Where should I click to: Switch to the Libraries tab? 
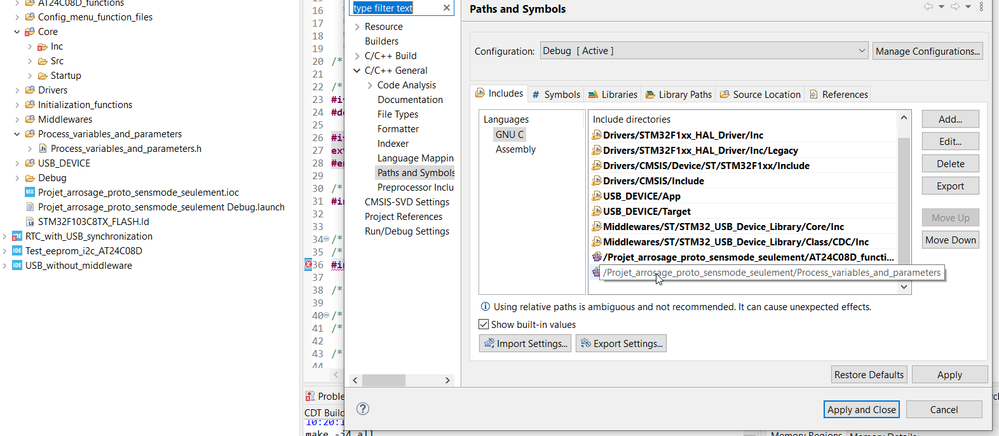pyautogui.click(x=612, y=94)
